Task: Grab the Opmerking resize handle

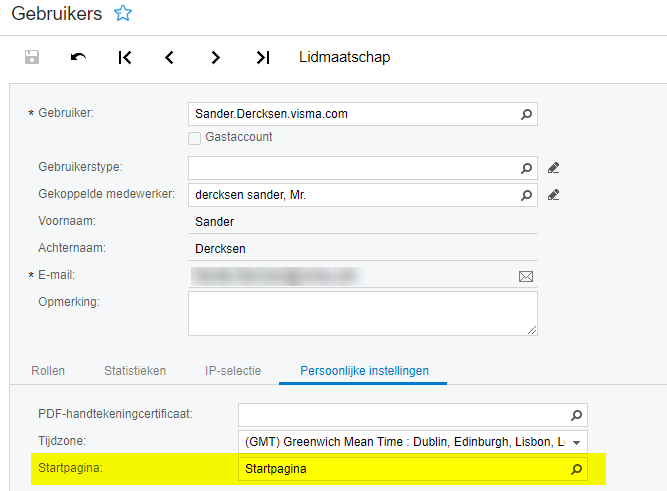Action: point(532,330)
